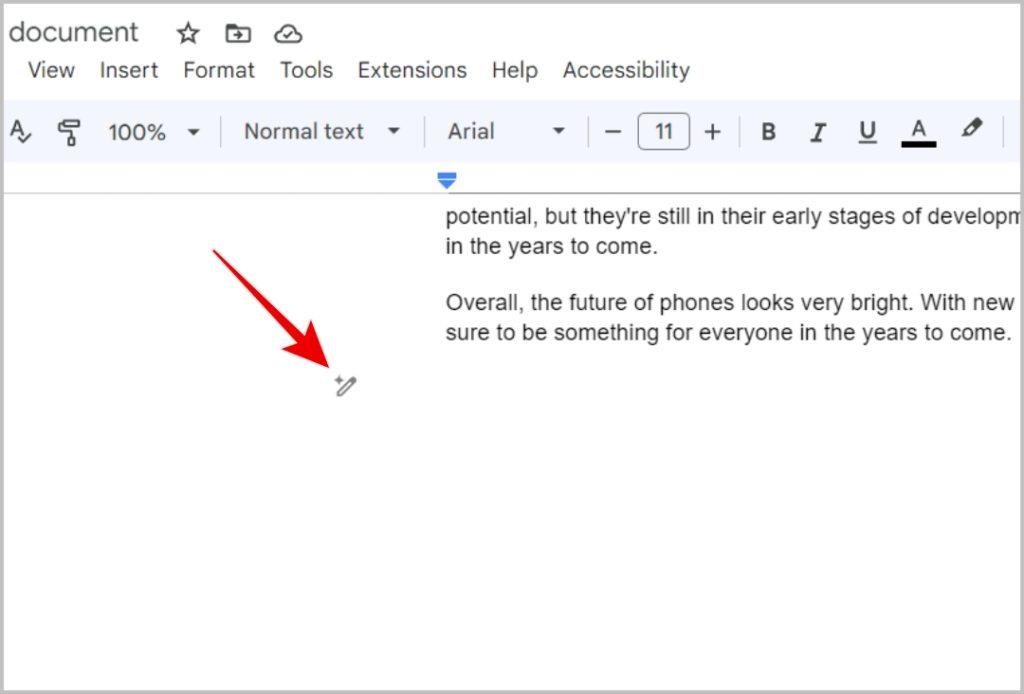Open the Tools menu
This screenshot has width=1024, height=694.
[306, 70]
